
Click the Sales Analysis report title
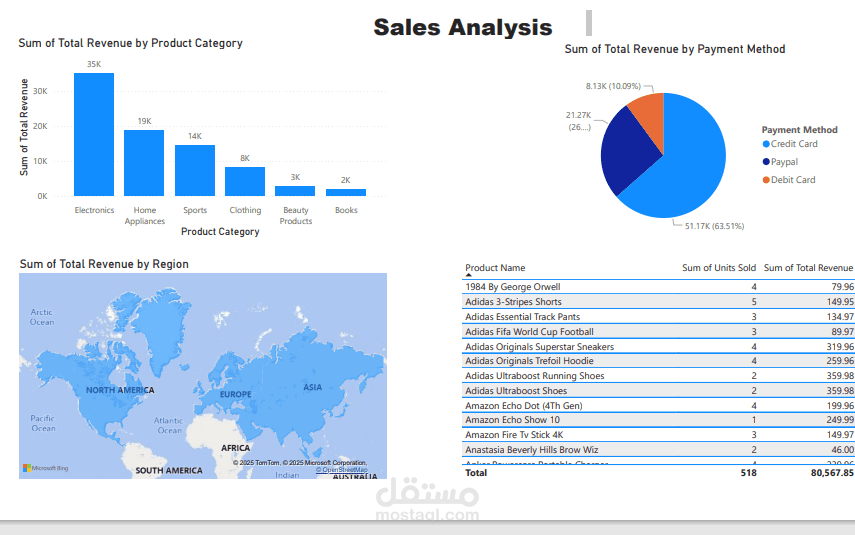coord(462,27)
